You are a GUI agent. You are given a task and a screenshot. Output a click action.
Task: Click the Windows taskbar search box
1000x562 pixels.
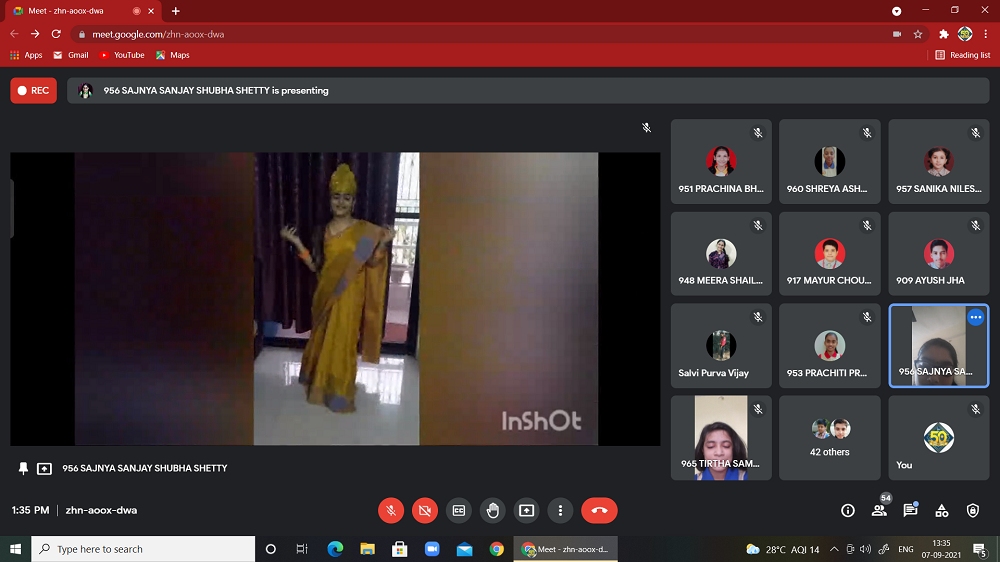(x=145, y=549)
